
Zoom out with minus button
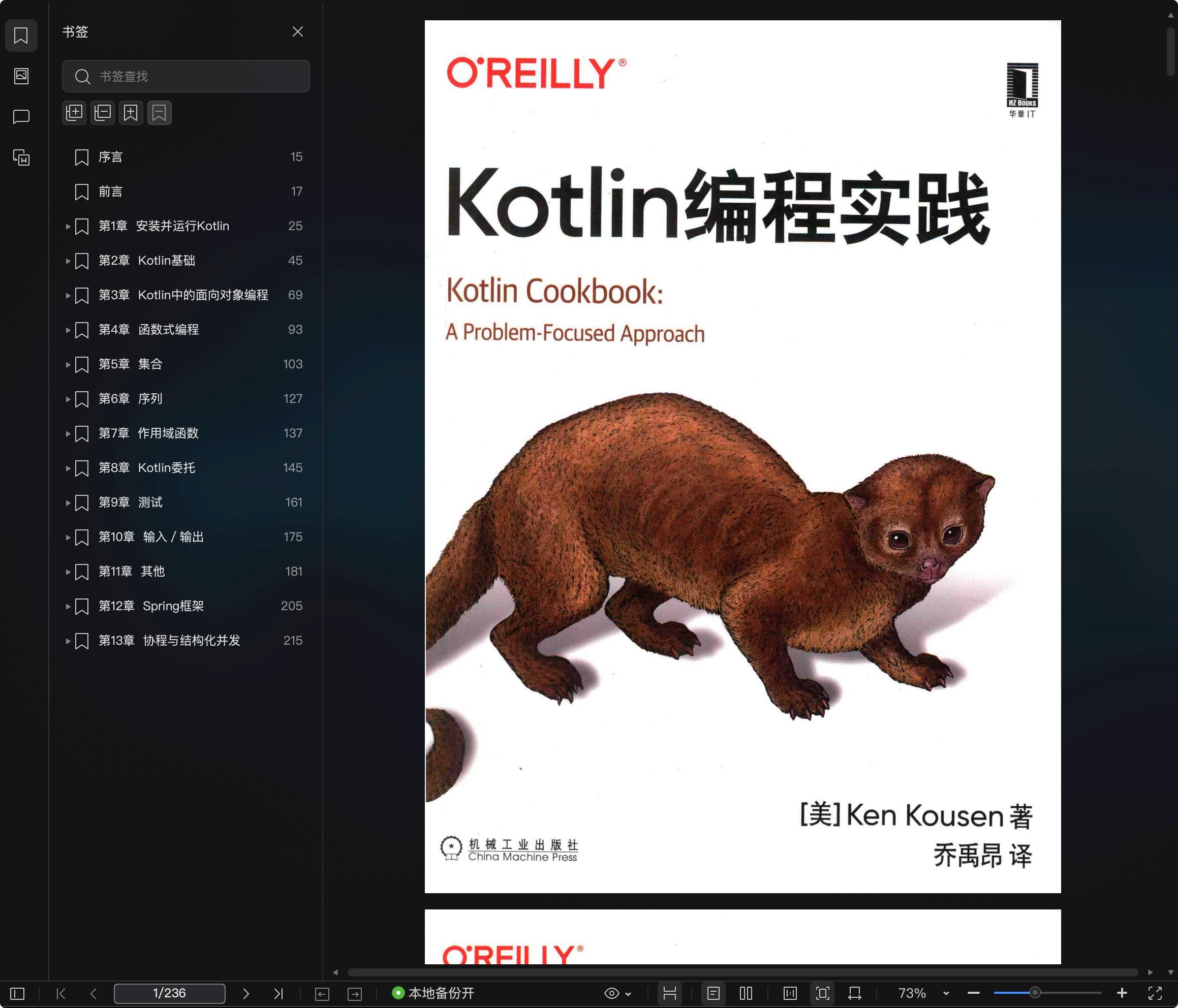click(x=973, y=993)
